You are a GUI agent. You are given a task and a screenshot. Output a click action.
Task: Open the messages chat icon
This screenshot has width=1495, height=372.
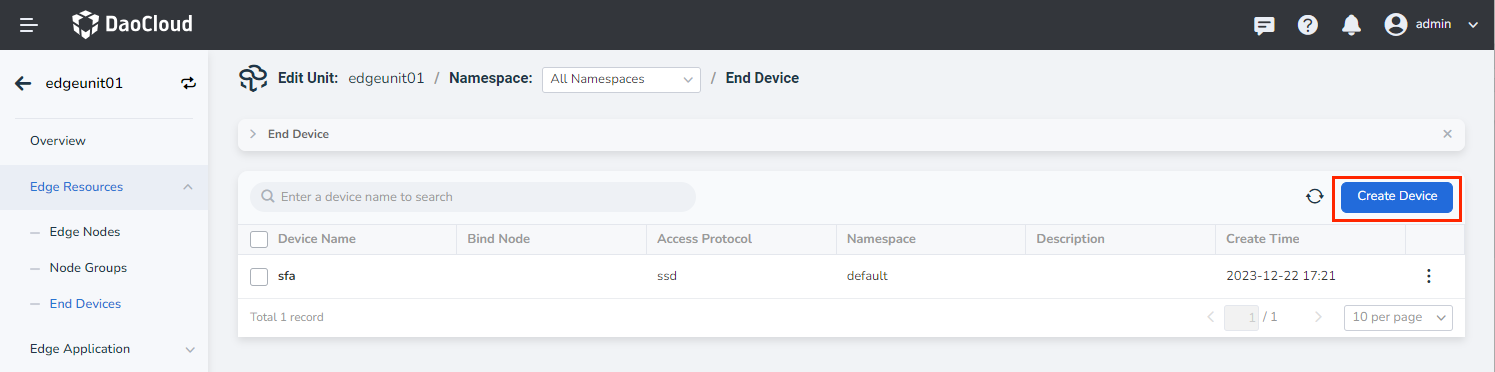(x=1264, y=25)
